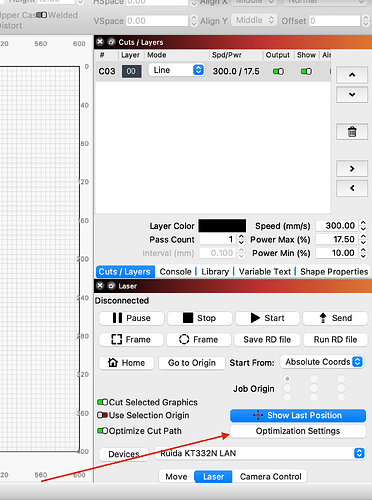
Task: Switch to the Move tab
Action: pyautogui.click(x=176, y=477)
